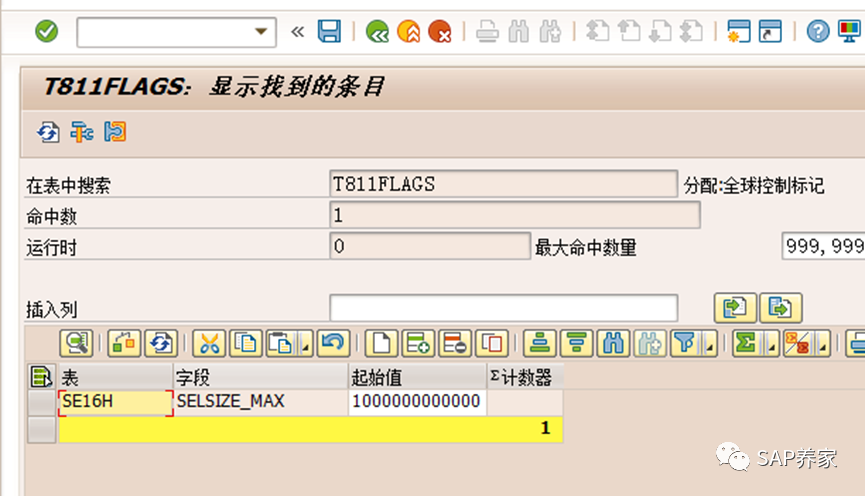
Task: Click the Cut scissors icon
Action: pyautogui.click(x=209, y=343)
